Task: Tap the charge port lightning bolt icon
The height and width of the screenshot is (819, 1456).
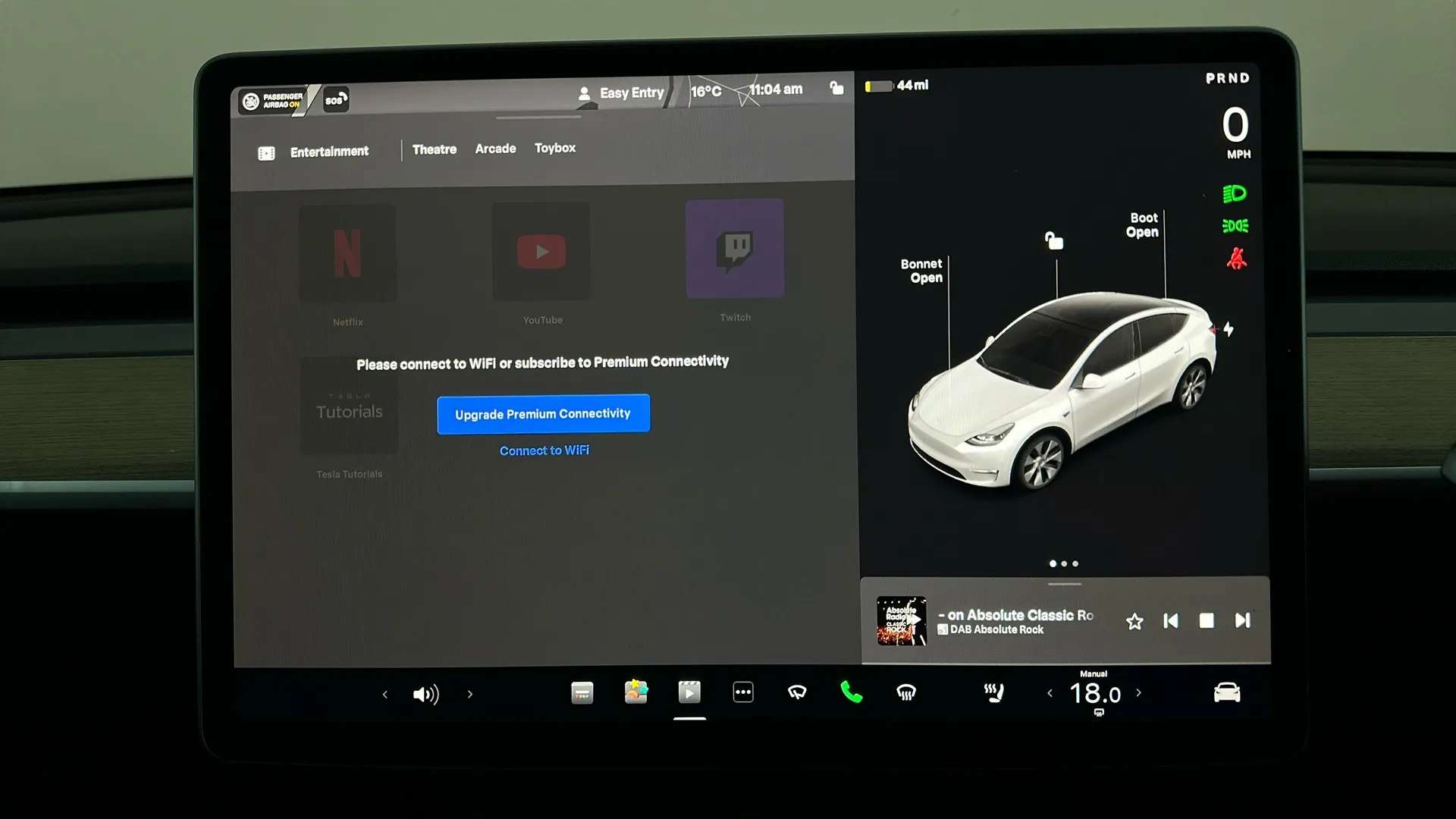Action: (1228, 329)
